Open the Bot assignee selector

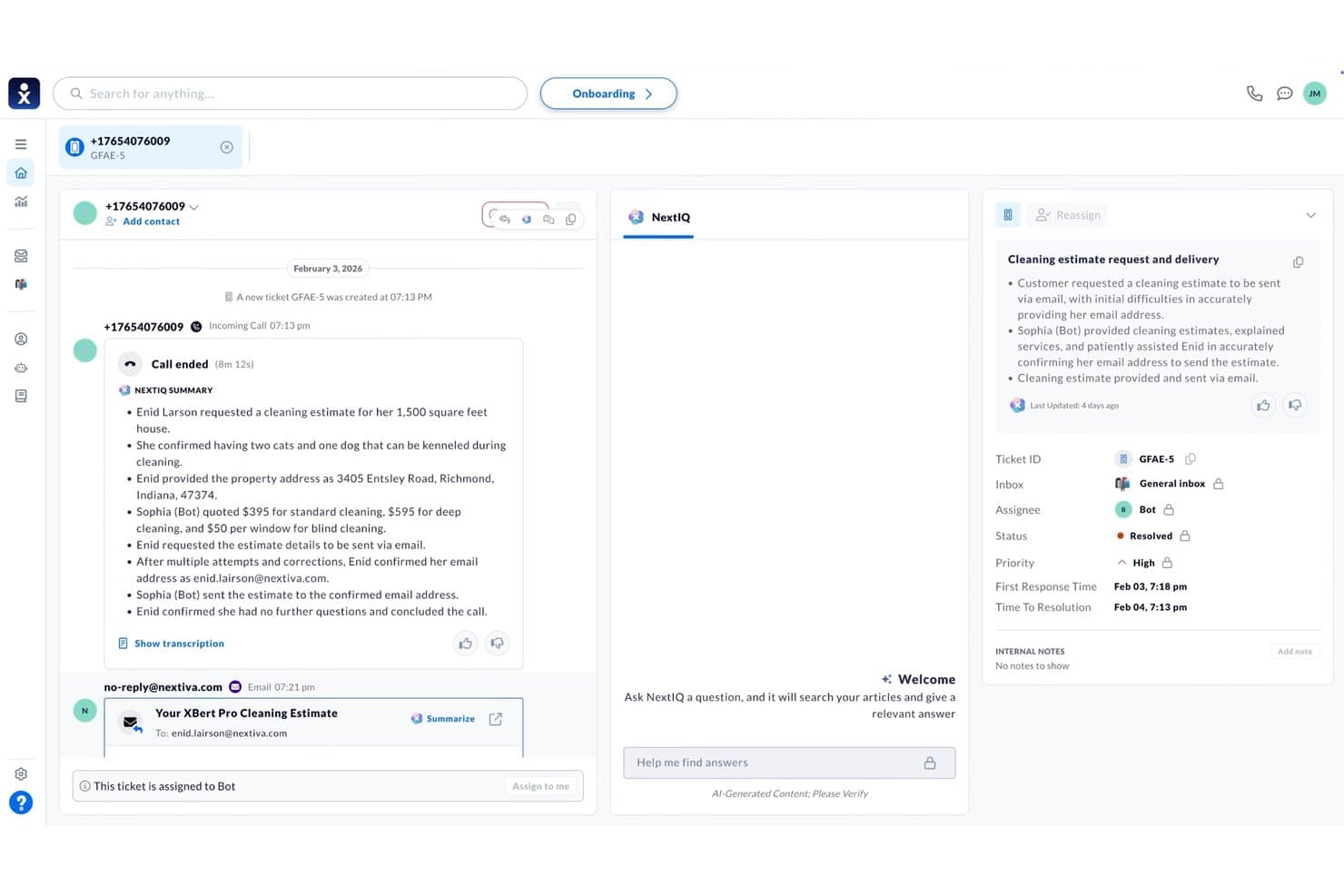click(1145, 509)
